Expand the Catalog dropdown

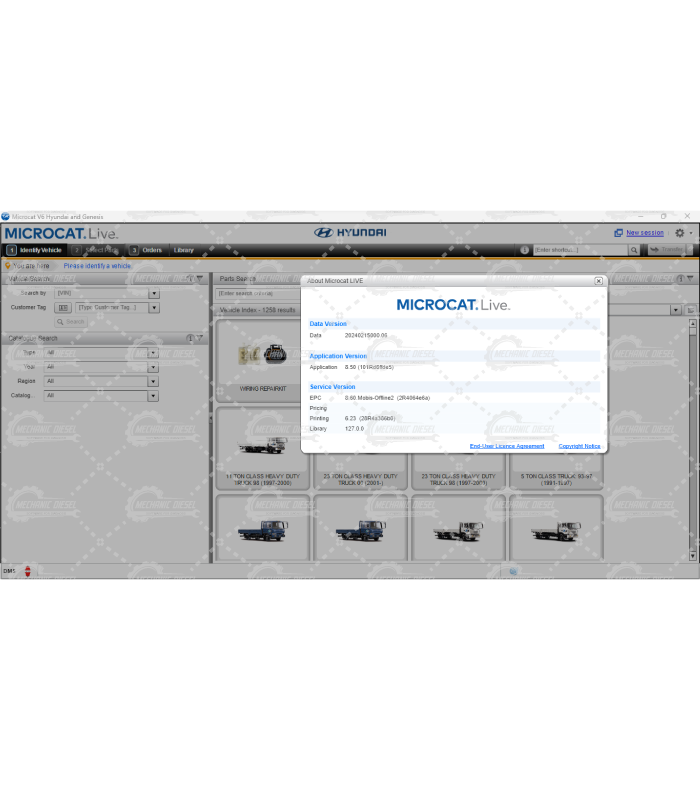click(153, 396)
